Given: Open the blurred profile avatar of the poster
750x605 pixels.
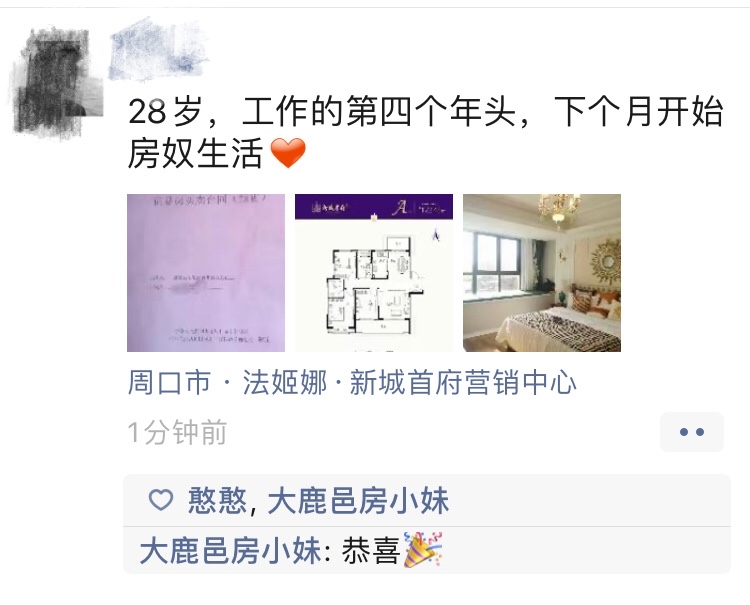Looking at the screenshot, I should tap(56, 80).
